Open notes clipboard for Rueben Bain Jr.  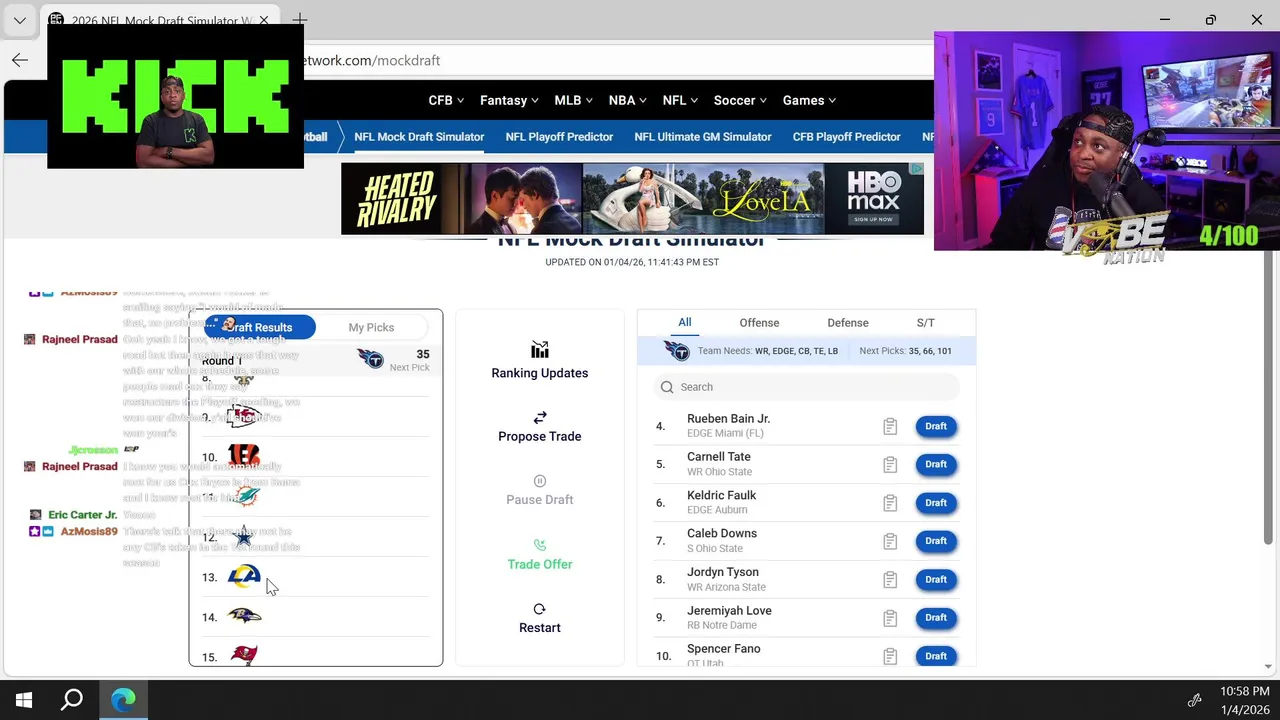click(890, 427)
